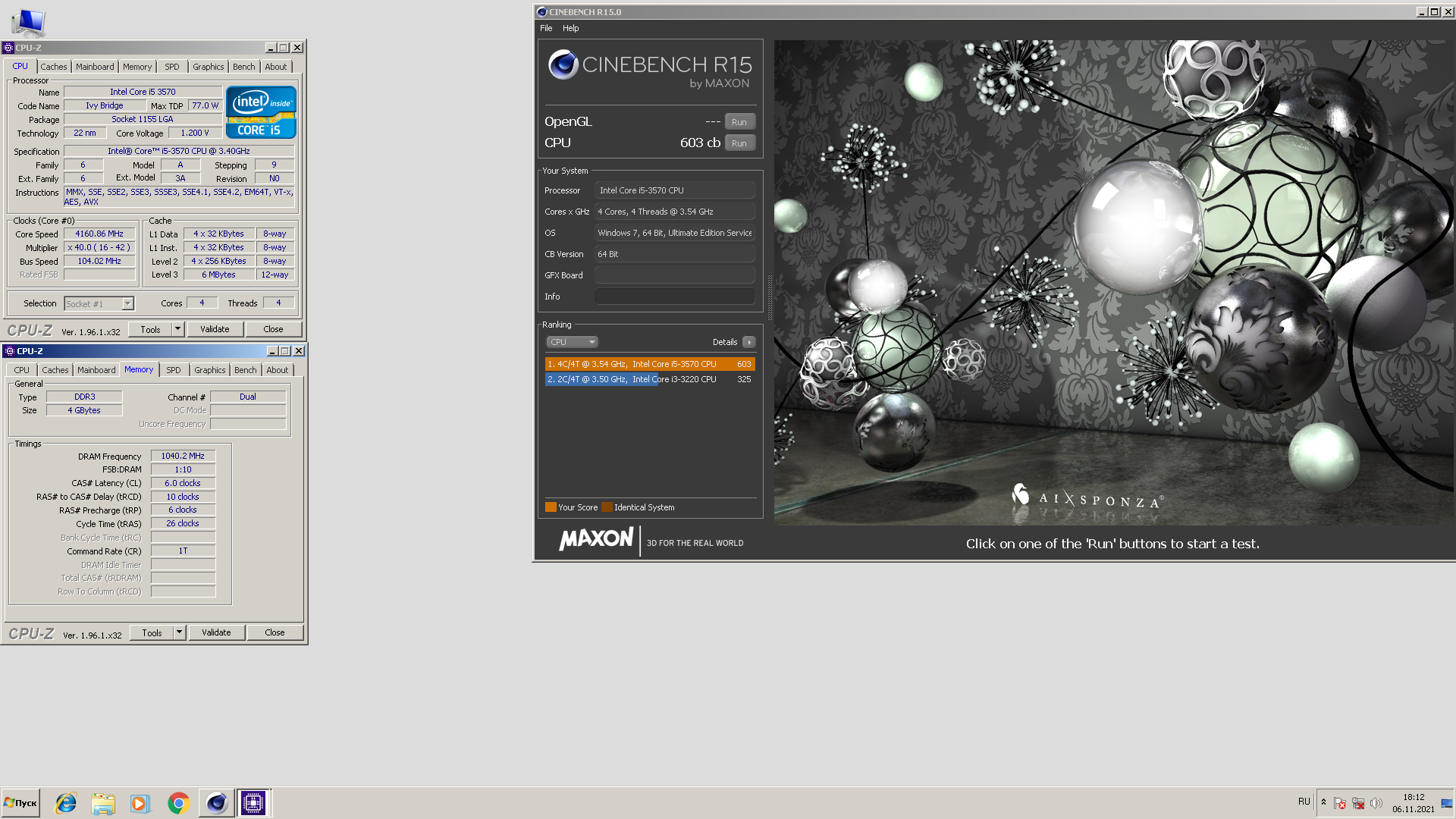Click the CPU-Z title icon in the upper window
Viewport: 1456px width, 819px height.
(8, 48)
